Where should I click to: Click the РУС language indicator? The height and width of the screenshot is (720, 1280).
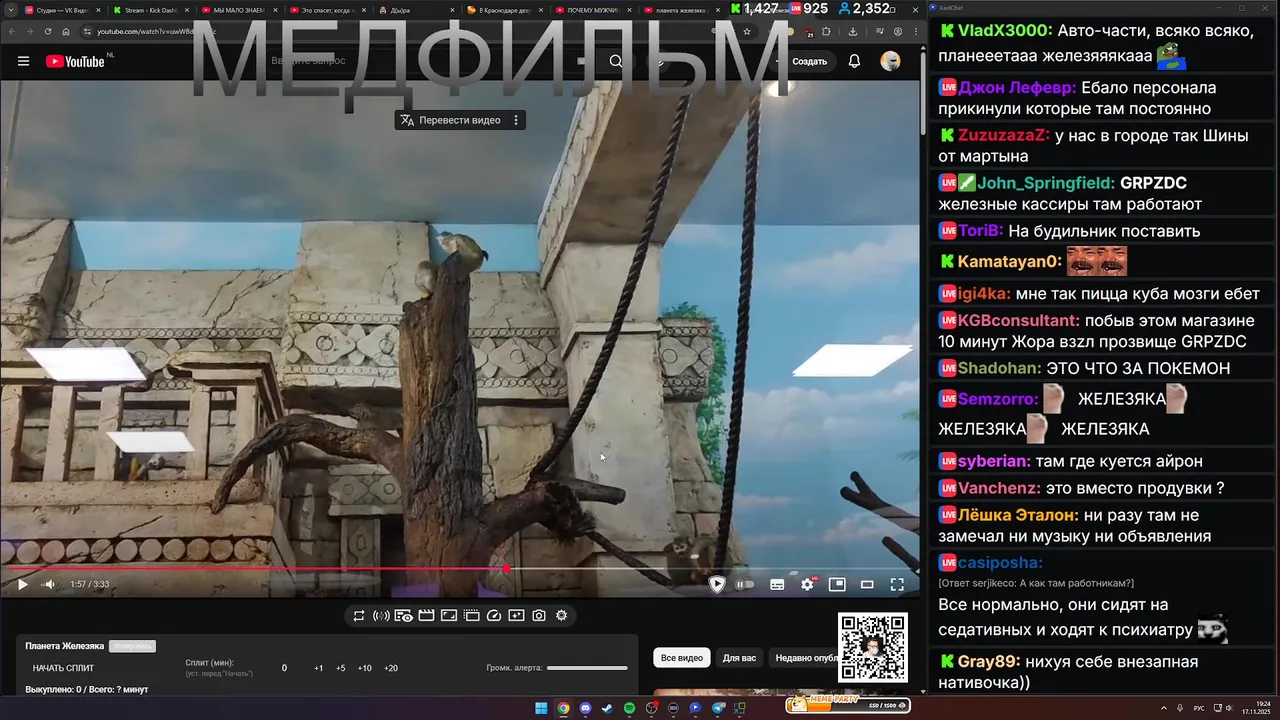pos(1199,708)
